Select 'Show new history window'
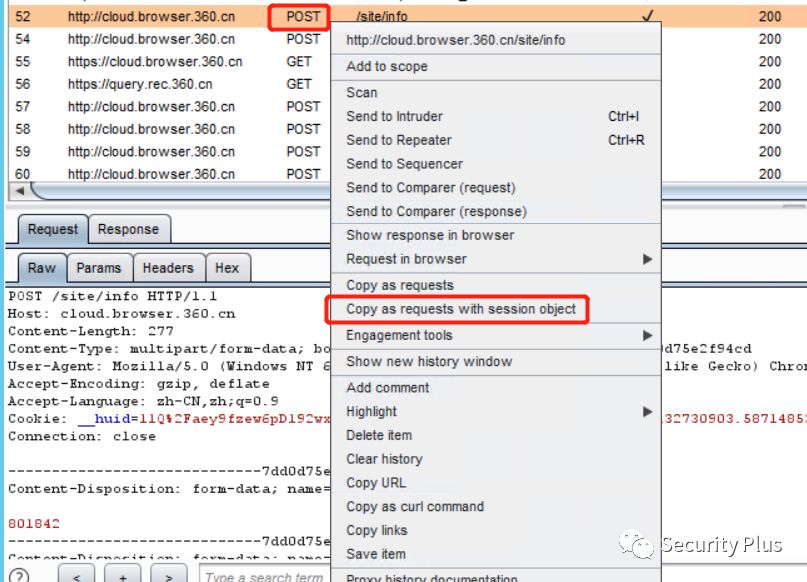This screenshot has width=807, height=582. [496, 362]
